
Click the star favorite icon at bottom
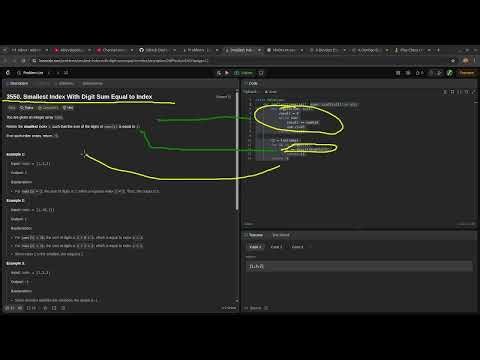45,308
